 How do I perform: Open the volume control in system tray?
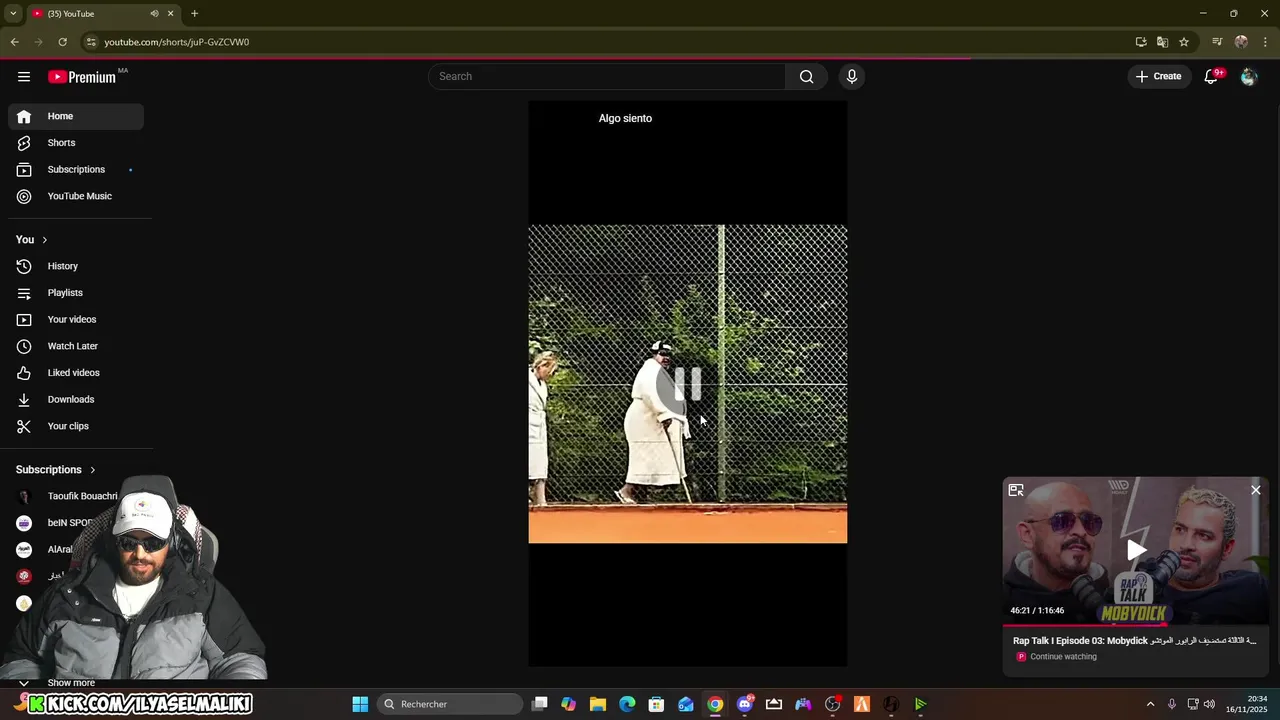[1209, 704]
